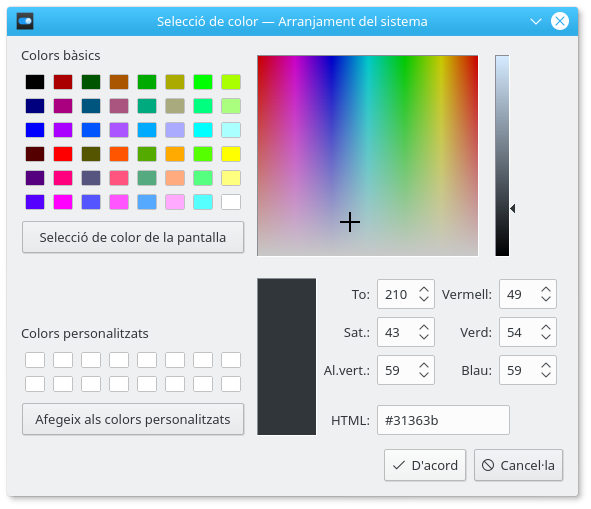Pick the cyan basic color swatch
This screenshot has height=509, width=591.
203,130
